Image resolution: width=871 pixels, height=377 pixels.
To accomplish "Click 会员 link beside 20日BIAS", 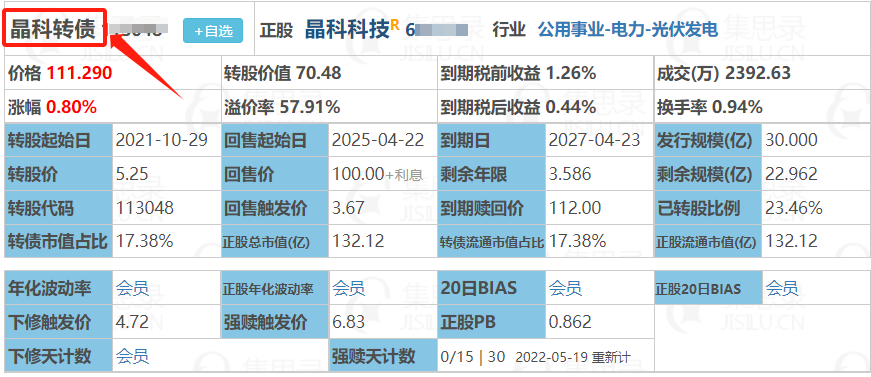I will tap(565, 288).
